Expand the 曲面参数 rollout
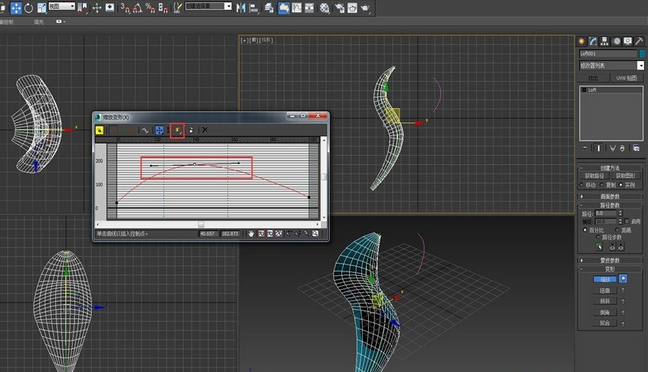 coord(610,197)
